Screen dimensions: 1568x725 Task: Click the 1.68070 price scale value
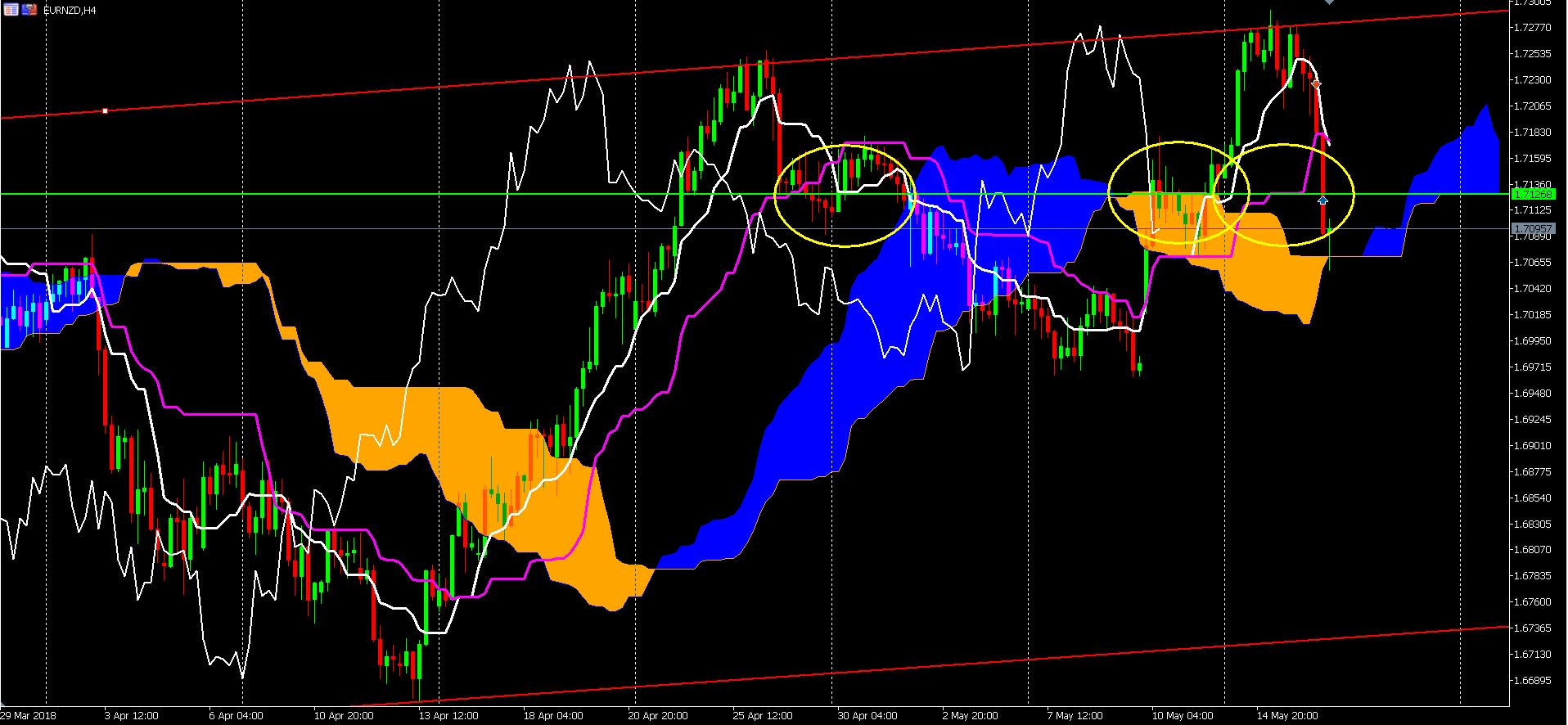[x=1534, y=550]
